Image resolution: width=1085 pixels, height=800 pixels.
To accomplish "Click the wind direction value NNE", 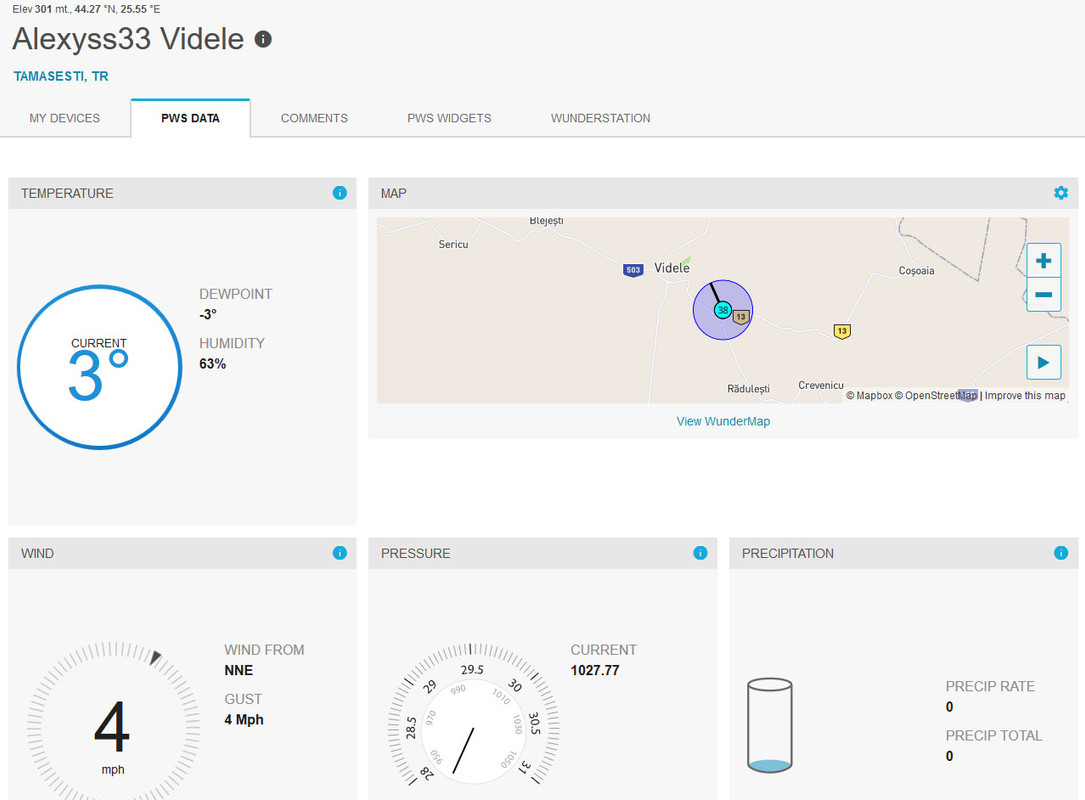I will coord(239,671).
